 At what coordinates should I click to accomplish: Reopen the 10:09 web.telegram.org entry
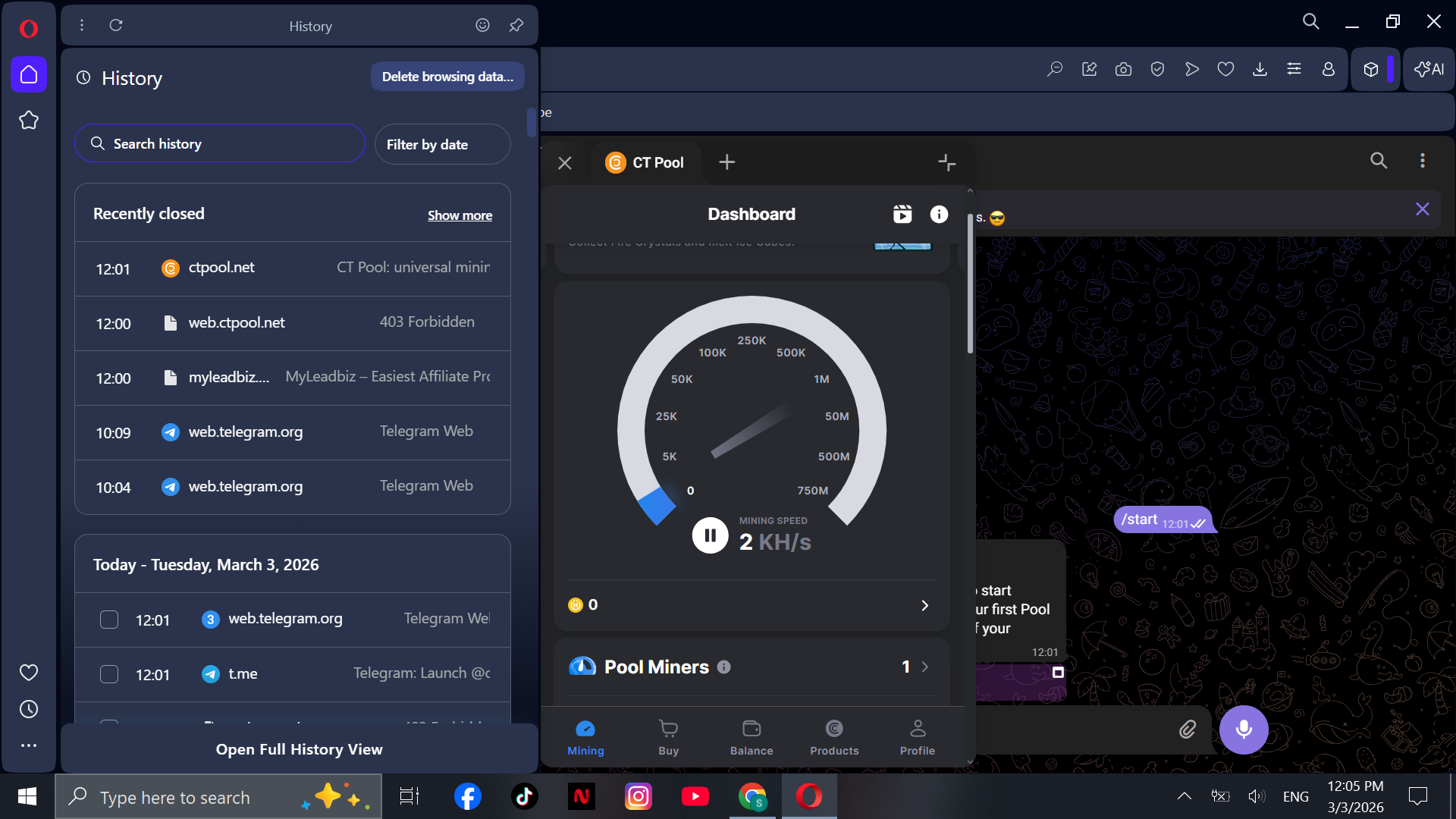293,432
